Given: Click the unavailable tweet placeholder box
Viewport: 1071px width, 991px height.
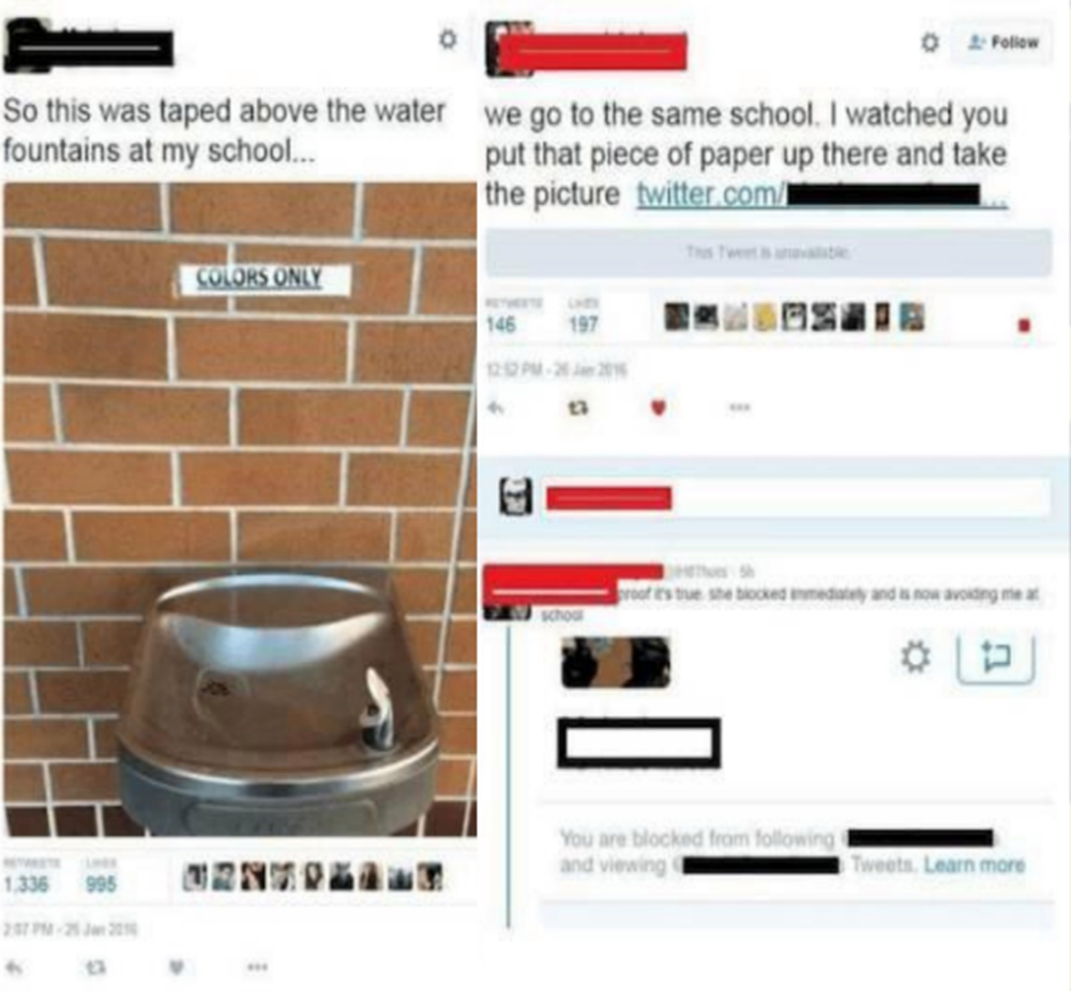Looking at the screenshot, I should (768, 252).
